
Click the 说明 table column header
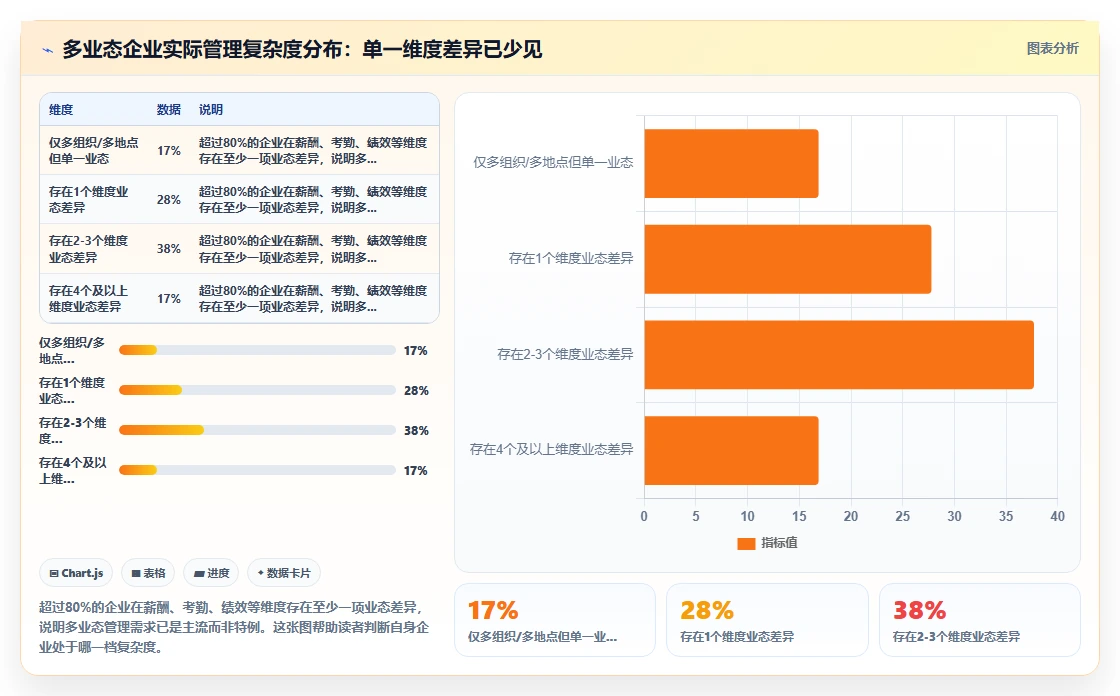[211, 109]
